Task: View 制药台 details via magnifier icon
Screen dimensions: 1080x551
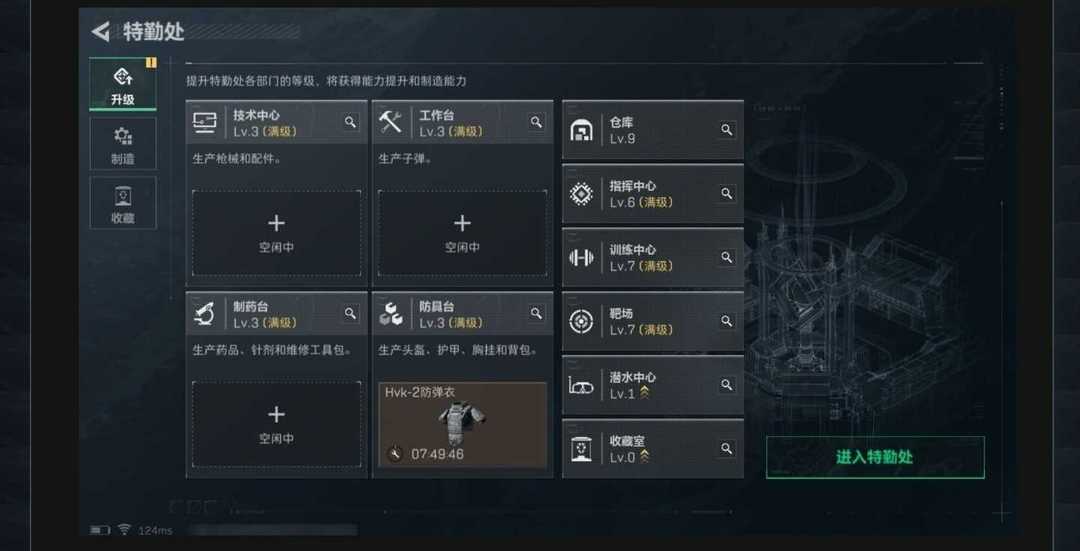Action: tap(351, 313)
